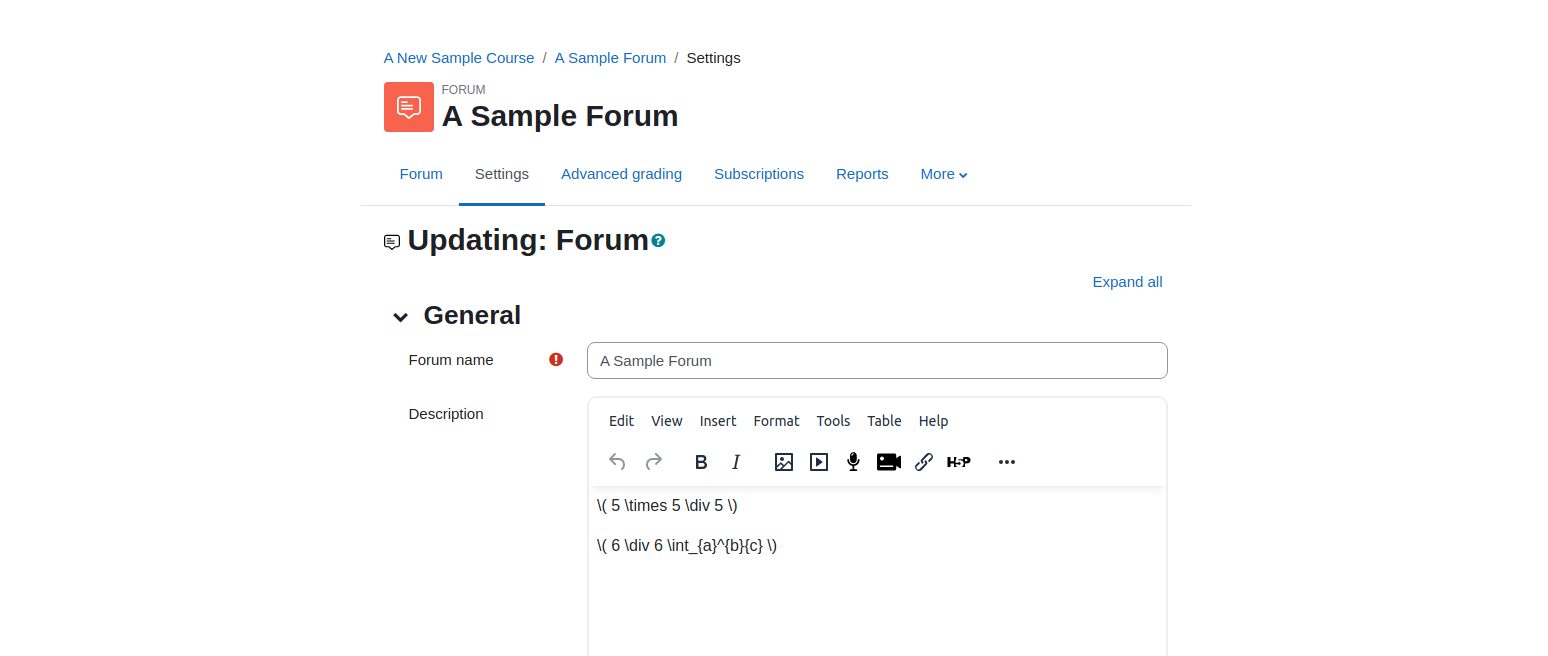Toggle bold formatting in editor

coord(701,462)
